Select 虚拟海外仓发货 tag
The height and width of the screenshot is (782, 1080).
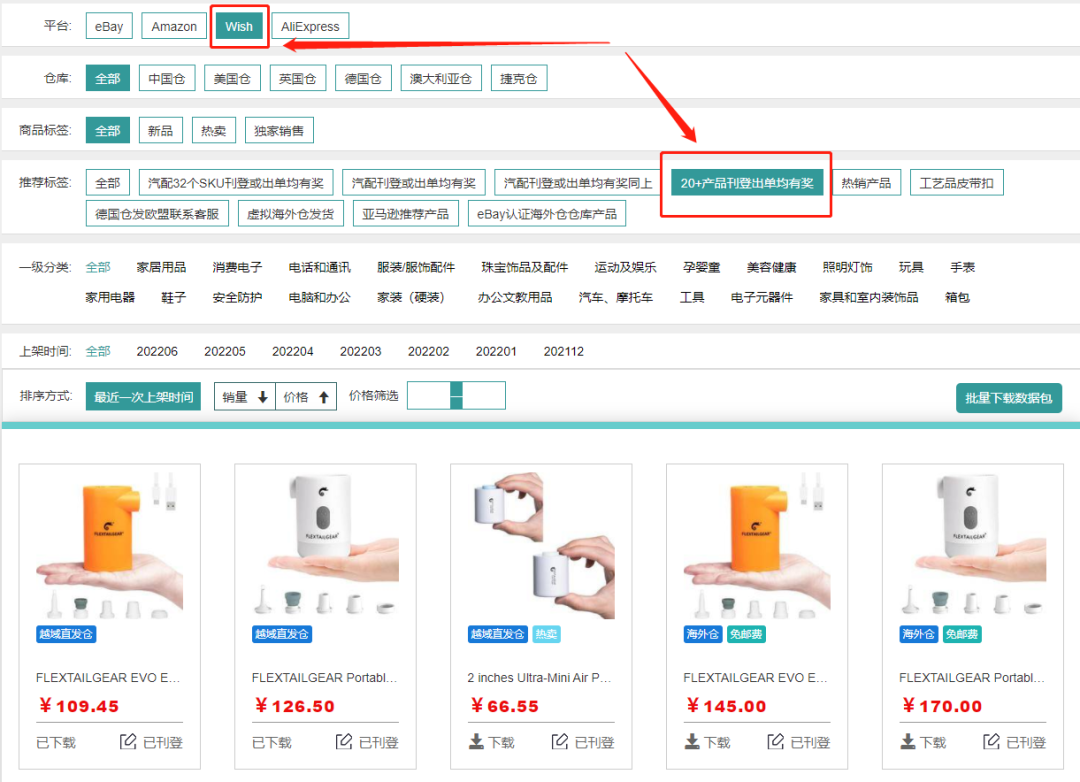[291, 214]
